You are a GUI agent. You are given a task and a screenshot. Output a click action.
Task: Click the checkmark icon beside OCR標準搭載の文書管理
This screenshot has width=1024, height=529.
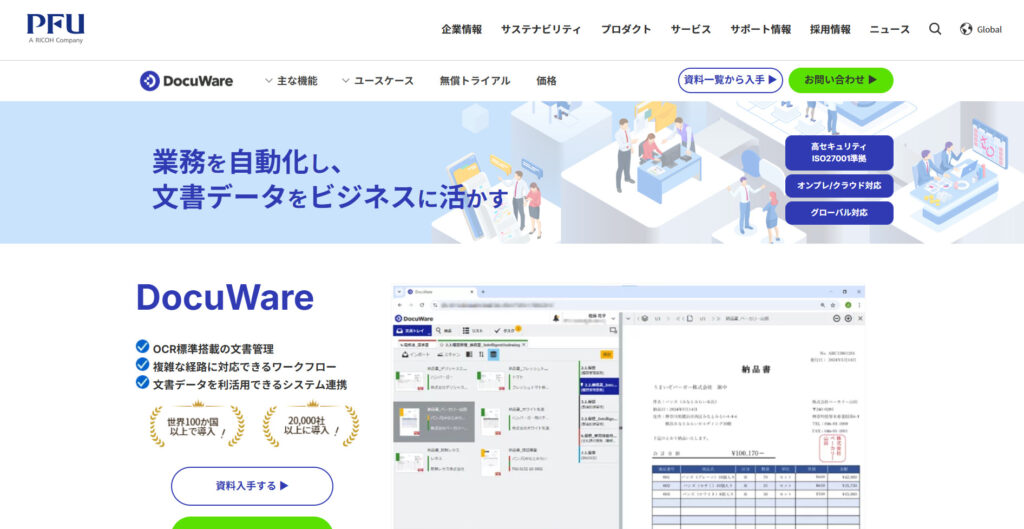142,346
